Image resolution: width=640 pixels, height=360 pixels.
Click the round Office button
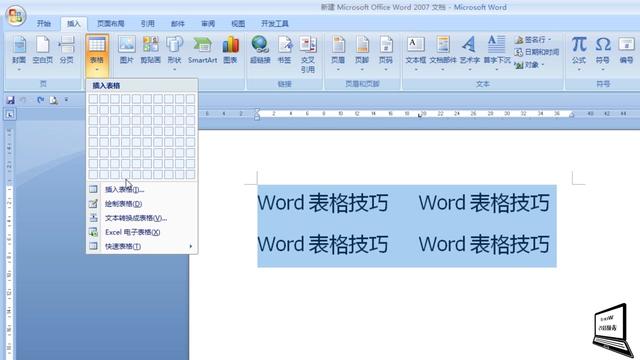click(16, 16)
